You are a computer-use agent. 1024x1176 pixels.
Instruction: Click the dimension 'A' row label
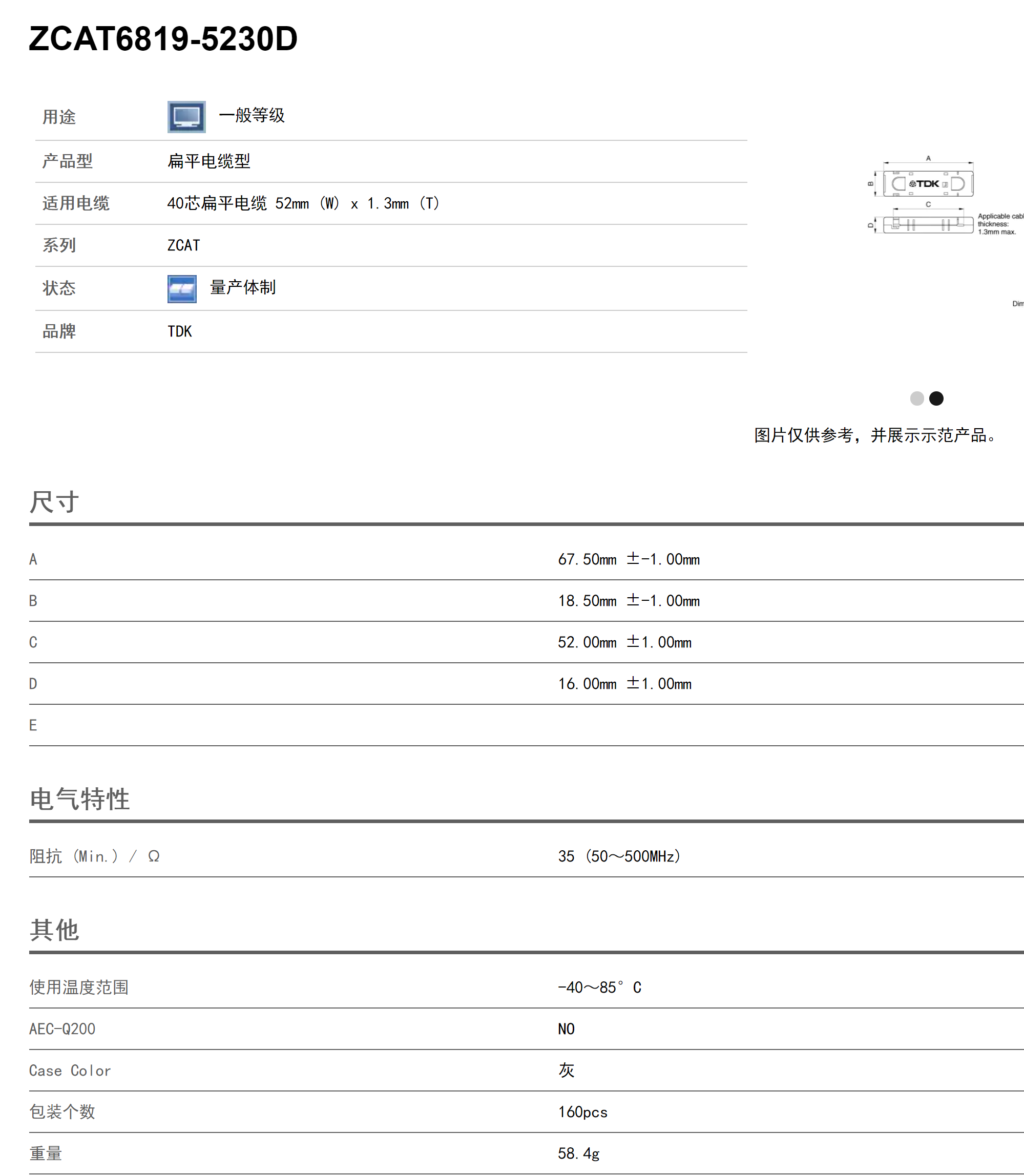pyautogui.click(x=33, y=559)
